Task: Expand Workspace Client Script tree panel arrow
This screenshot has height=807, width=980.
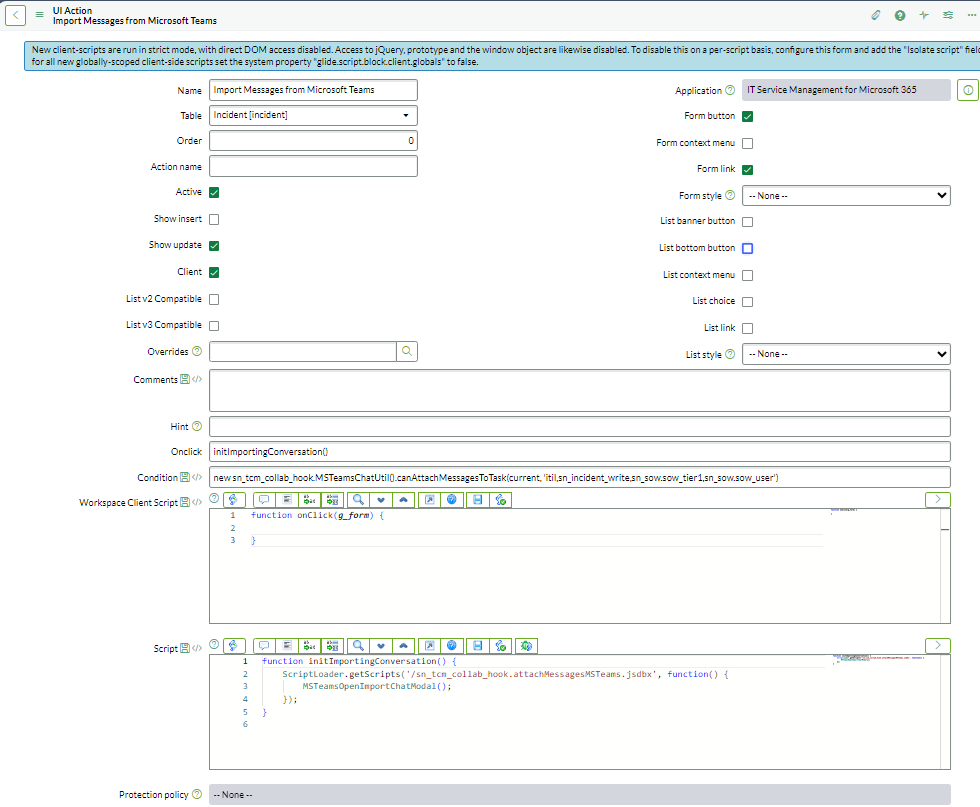Action: pyautogui.click(x=938, y=499)
